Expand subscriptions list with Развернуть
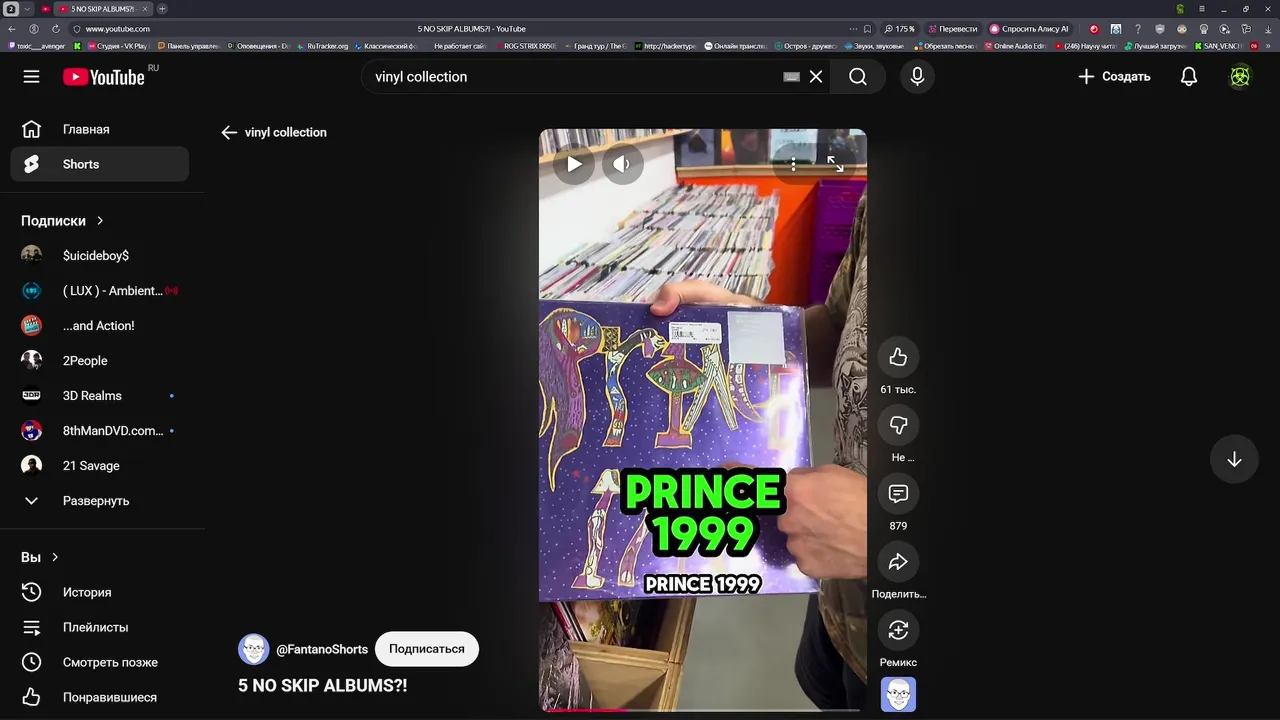This screenshot has width=1280, height=720. (99, 501)
